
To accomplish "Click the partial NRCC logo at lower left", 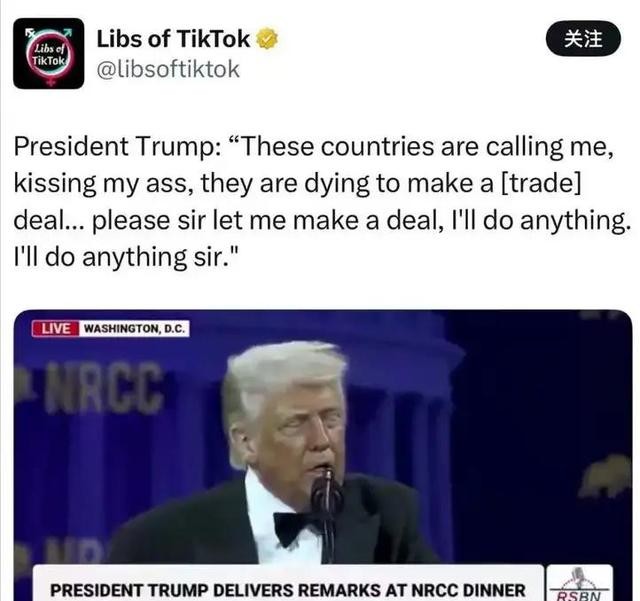I will [73, 551].
